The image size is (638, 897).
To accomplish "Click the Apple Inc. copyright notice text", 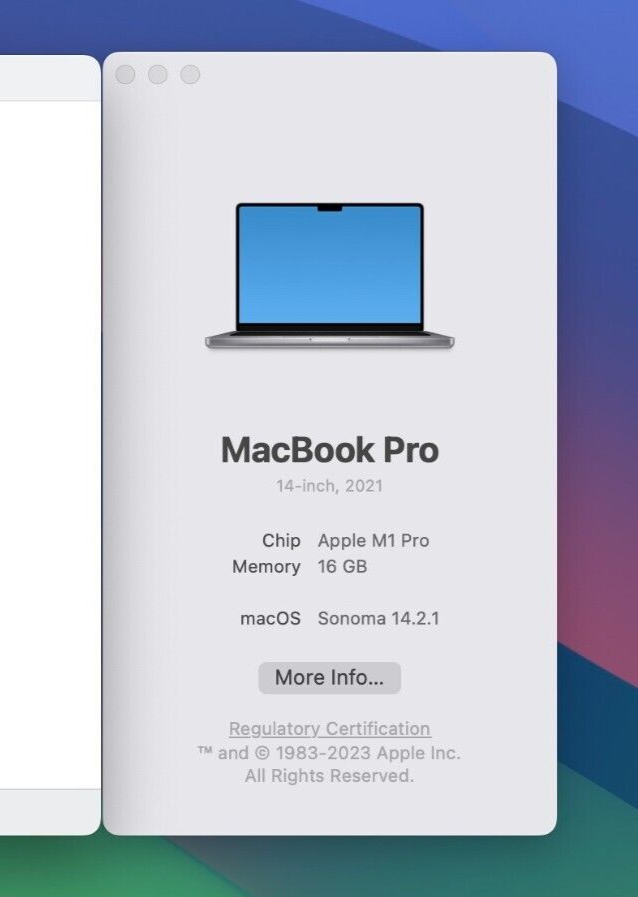I will click(x=329, y=753).
